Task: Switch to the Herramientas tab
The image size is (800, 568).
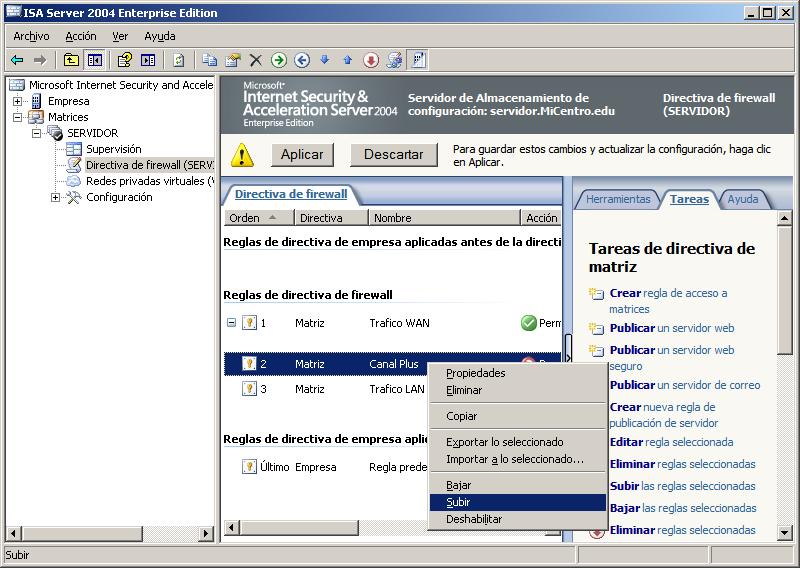Action: (x=617, y=199)
